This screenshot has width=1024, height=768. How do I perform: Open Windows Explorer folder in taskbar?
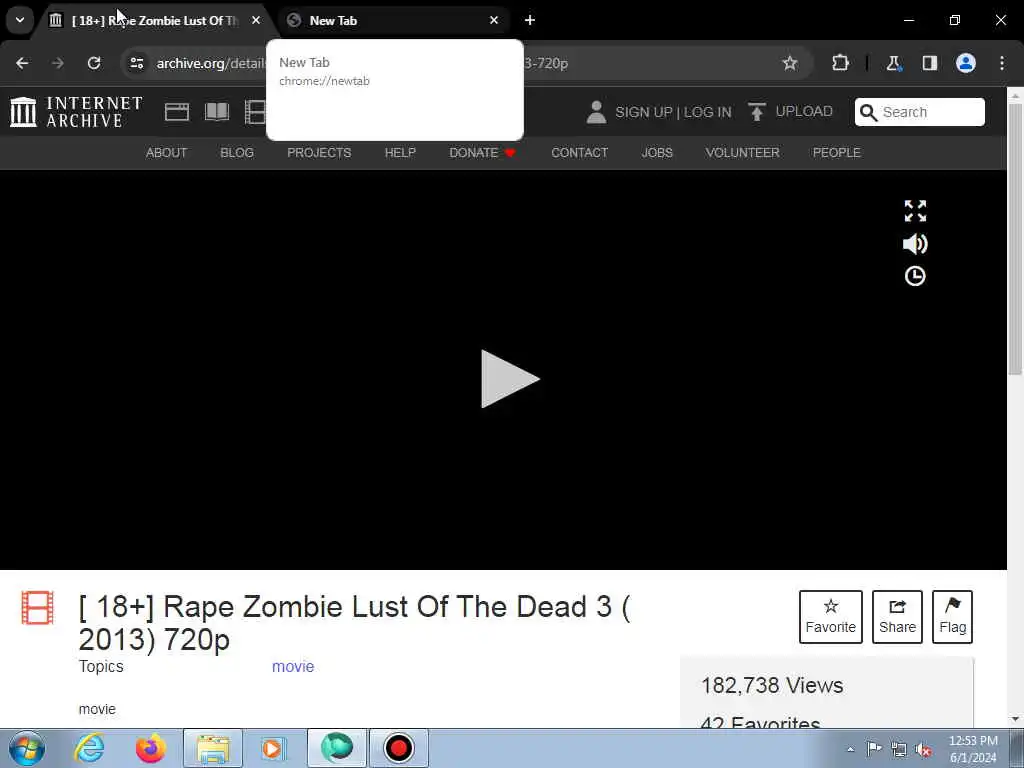pos(213,748)
